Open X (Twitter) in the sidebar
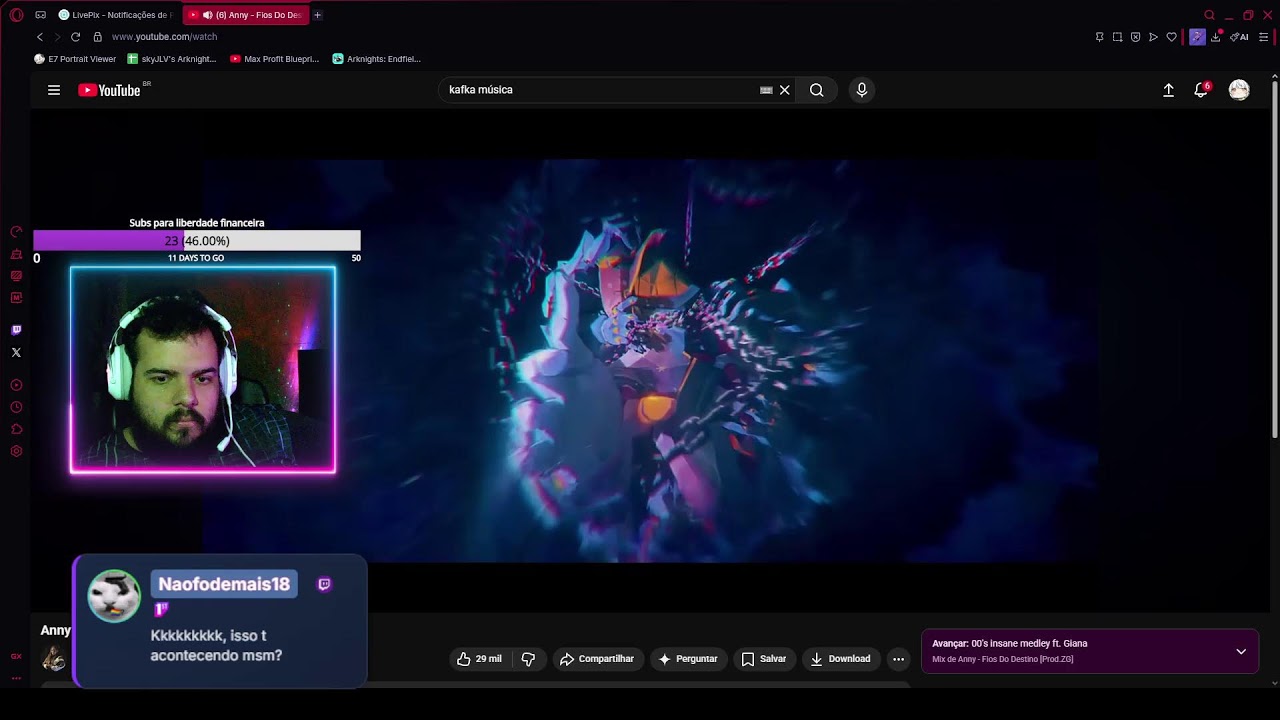 pos(16,352)
